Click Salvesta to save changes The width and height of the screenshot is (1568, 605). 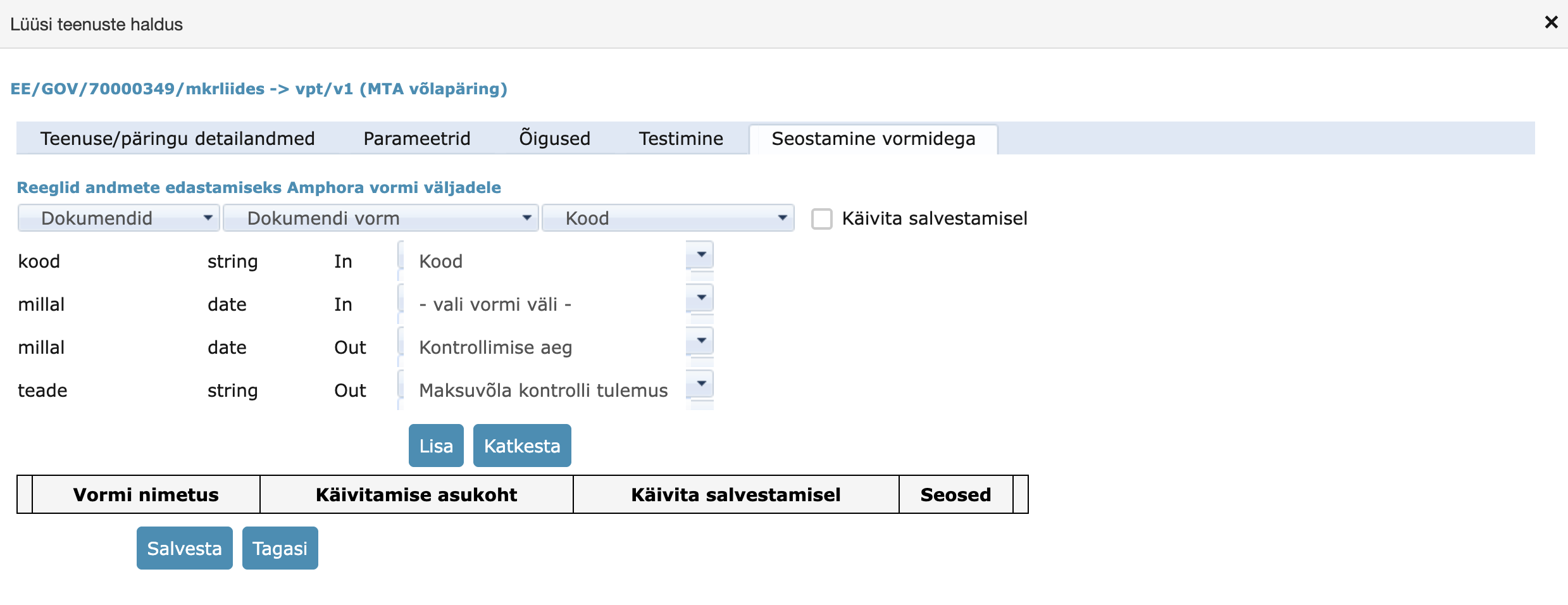[184, 547]
